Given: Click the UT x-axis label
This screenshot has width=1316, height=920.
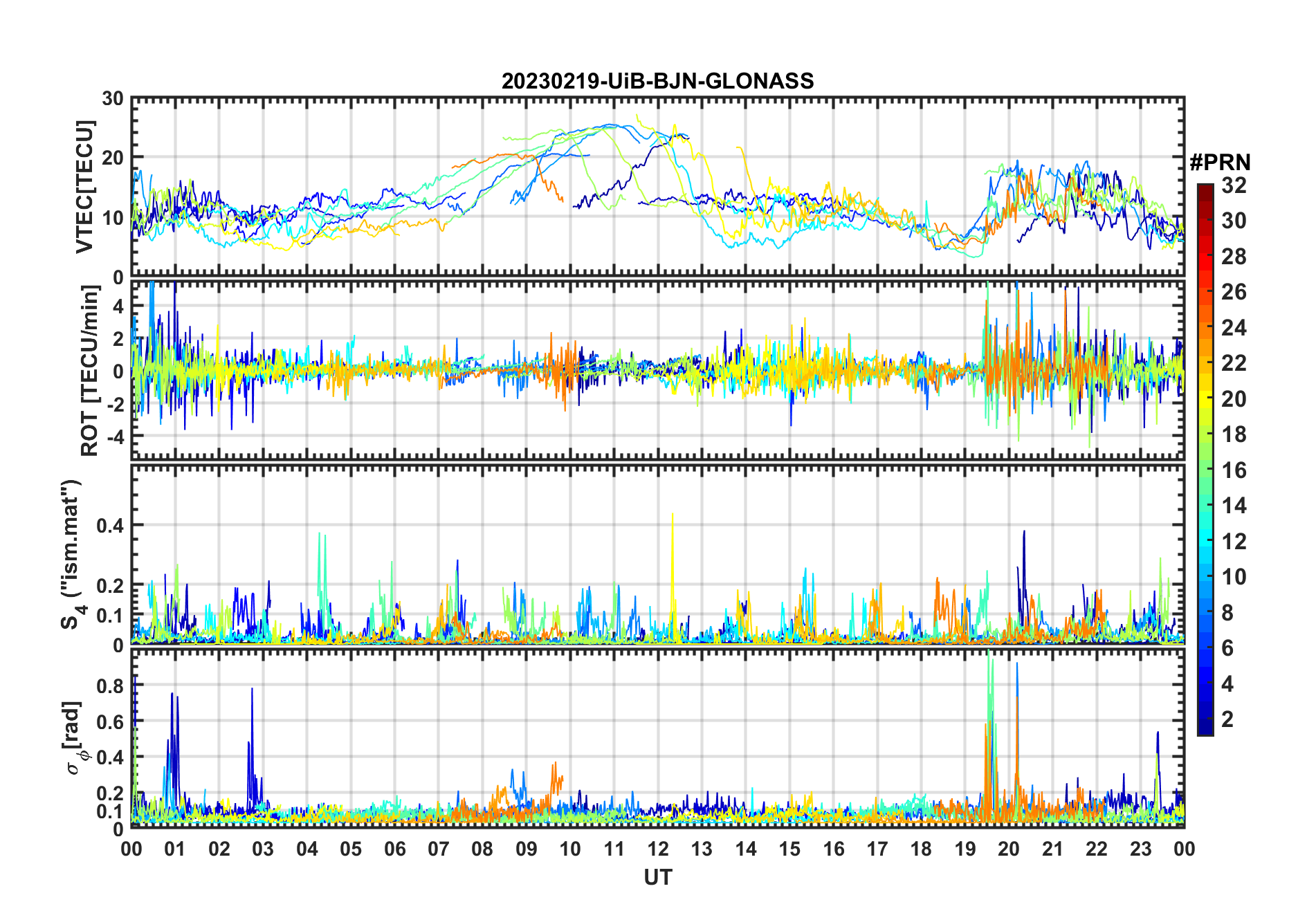Looking at the screenshot, I should 657,878.
